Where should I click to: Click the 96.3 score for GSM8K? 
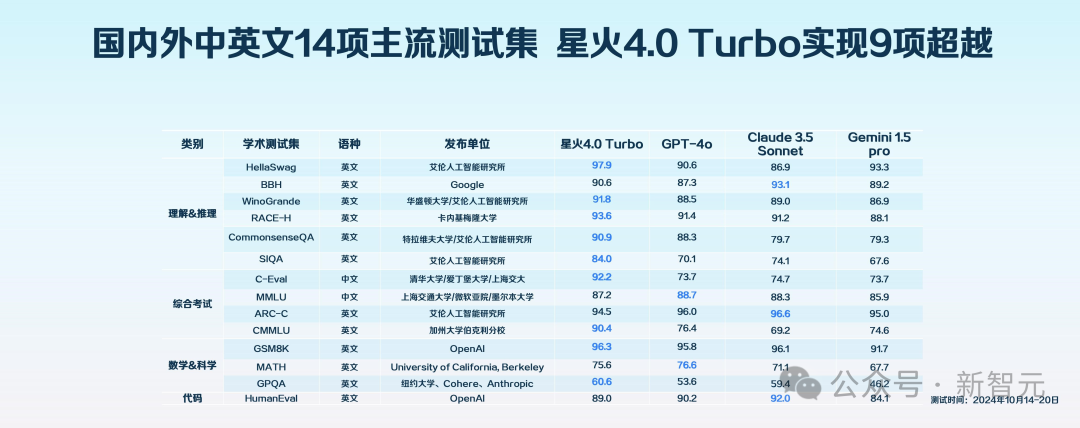(601, 347)
